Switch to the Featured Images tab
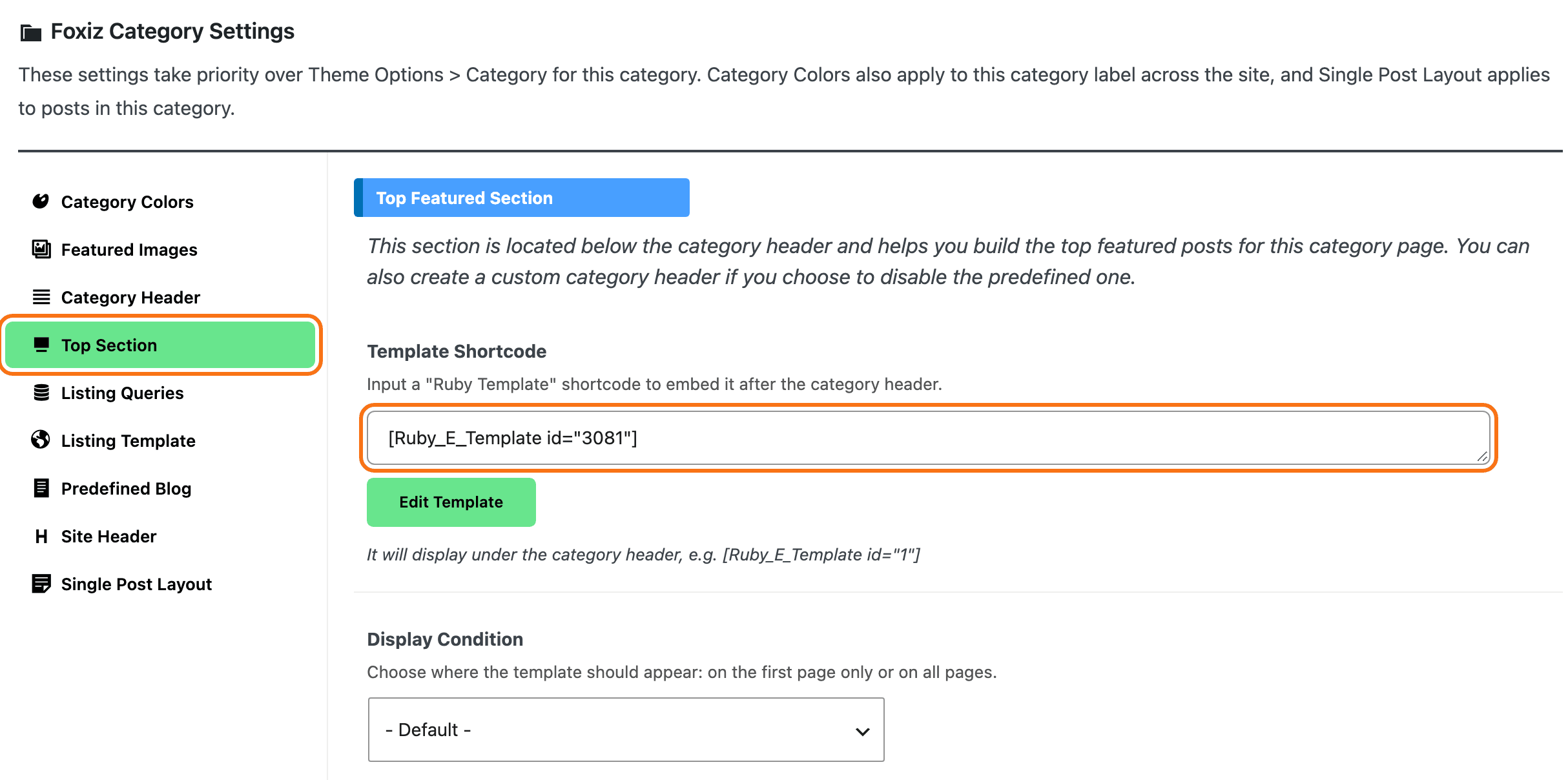 pos(160,249)
